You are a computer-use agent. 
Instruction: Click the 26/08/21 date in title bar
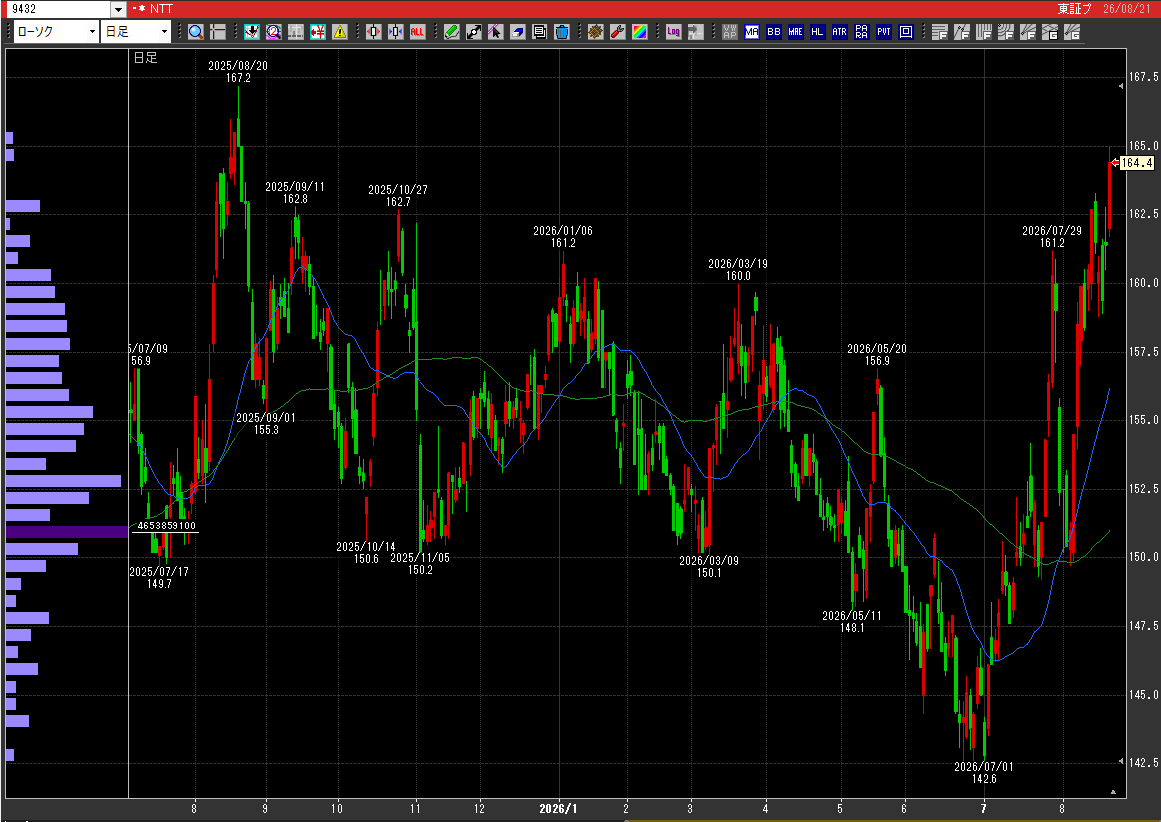pyautogui.click(x=1127, y=9)
